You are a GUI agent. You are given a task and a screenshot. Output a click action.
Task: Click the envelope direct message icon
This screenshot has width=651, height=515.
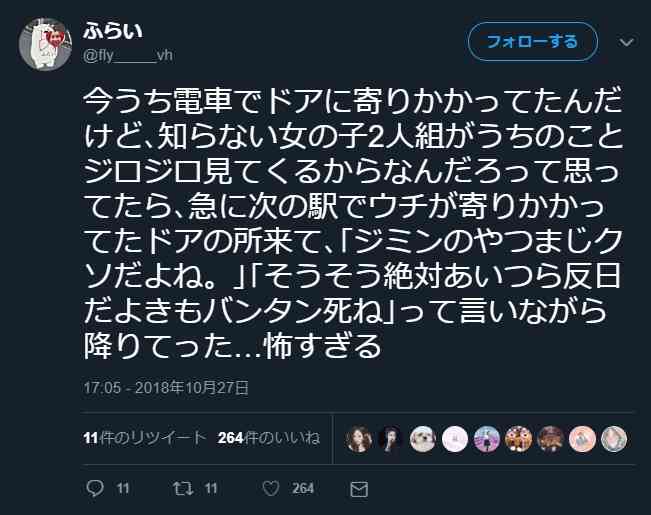[359, 489]
